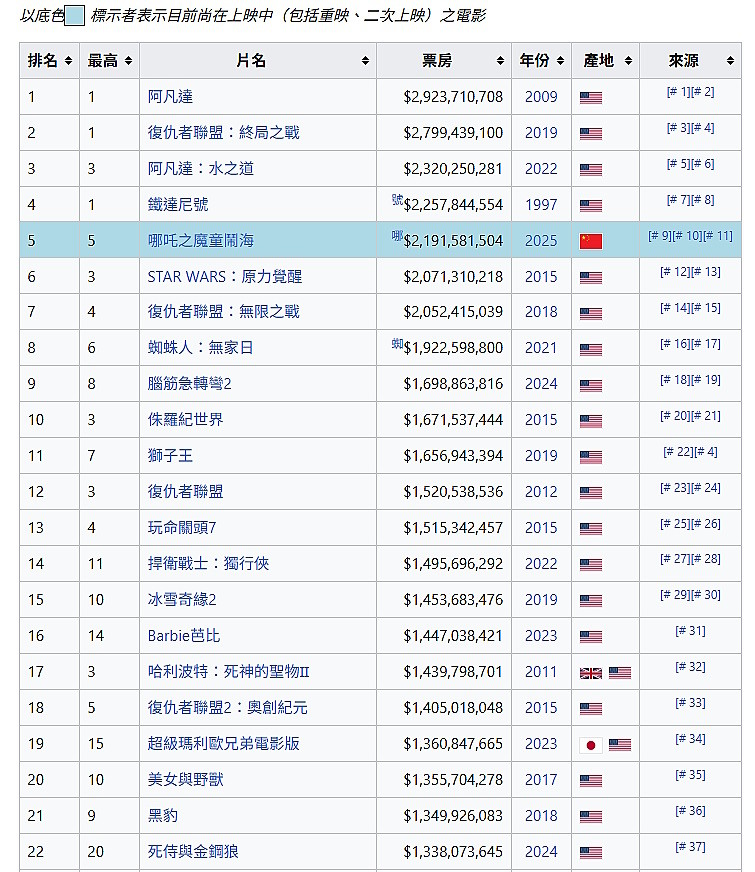Sort table by 年份 column arrows
The image size is (755, 872).
(560, 61)
